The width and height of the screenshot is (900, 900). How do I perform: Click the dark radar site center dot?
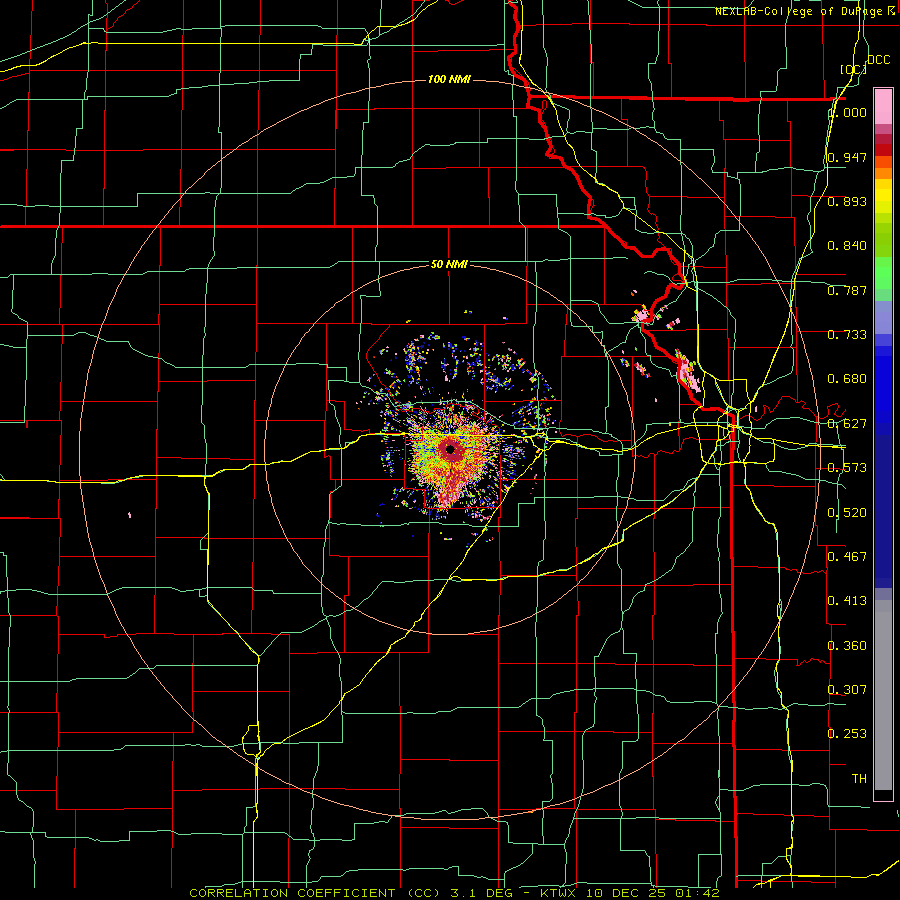[x=451, y=449]
